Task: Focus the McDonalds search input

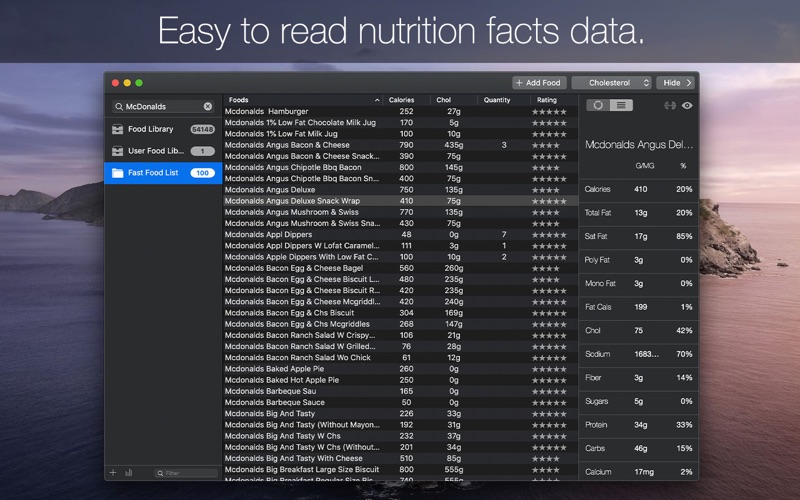Action: tap(163, 106)
